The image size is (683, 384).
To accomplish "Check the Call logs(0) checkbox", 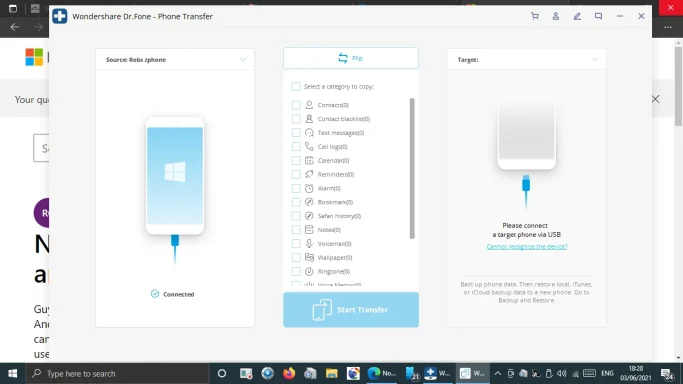I will click(x=296, y=147).
